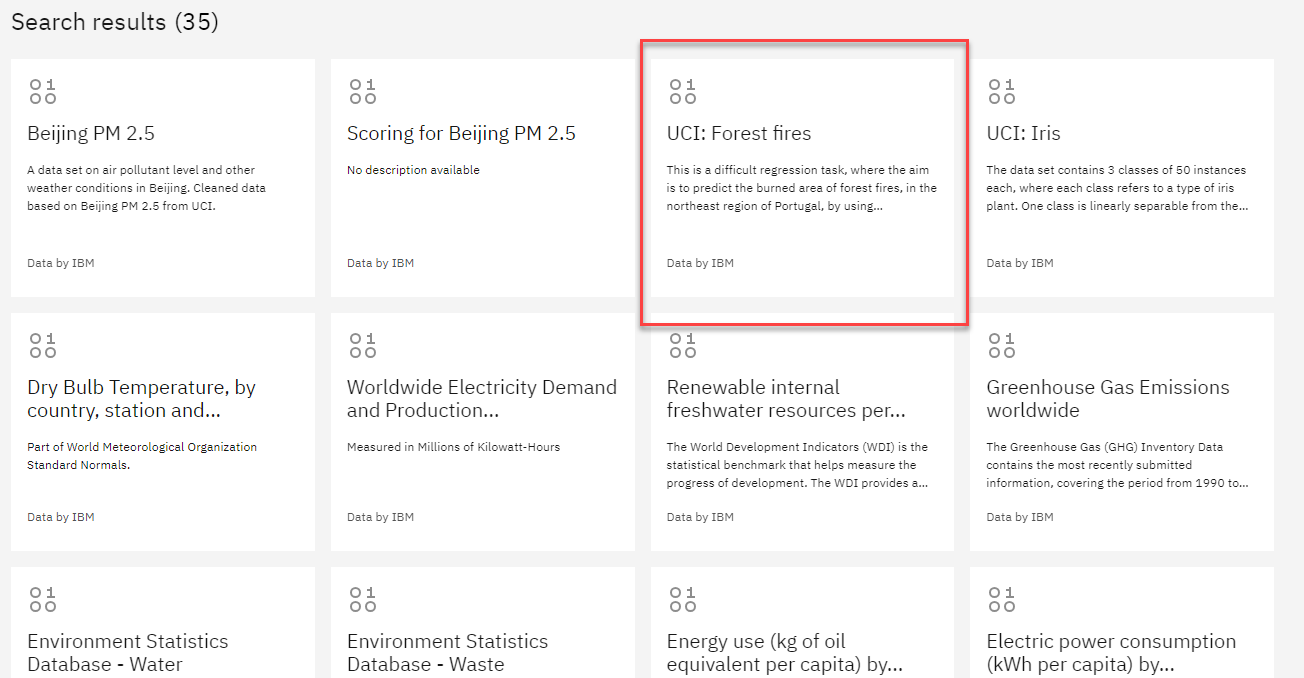Click the data icon above Electric power consumption
Viewport: 1304px width, 678px height.
[x=1001, y=599]
